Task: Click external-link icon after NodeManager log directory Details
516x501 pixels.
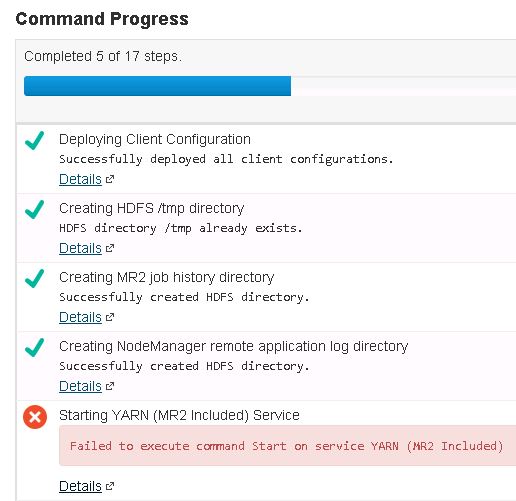Action: point(110,386)
